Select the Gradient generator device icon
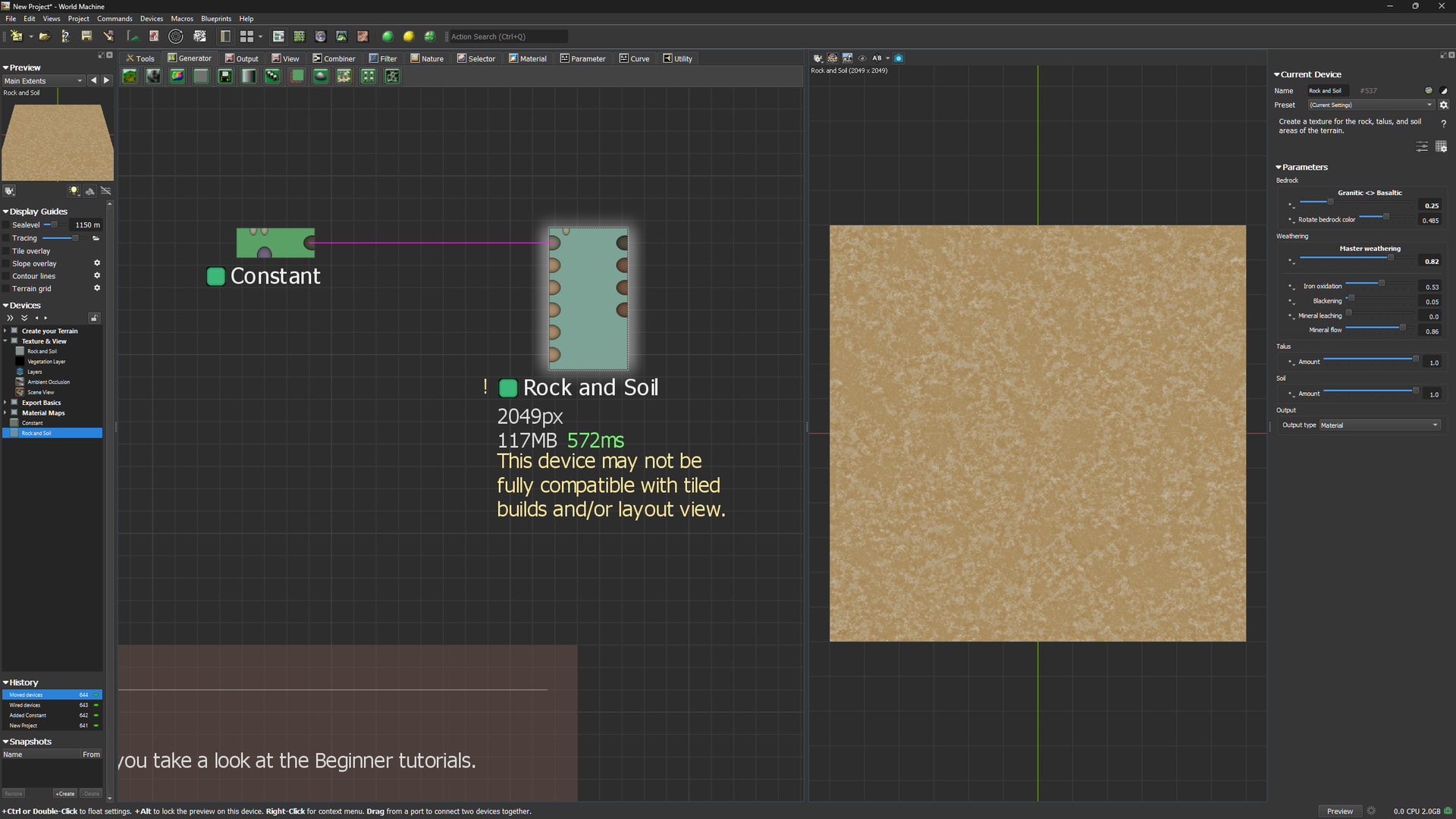This screenshot has width=1456, height=819. point(249,76)
